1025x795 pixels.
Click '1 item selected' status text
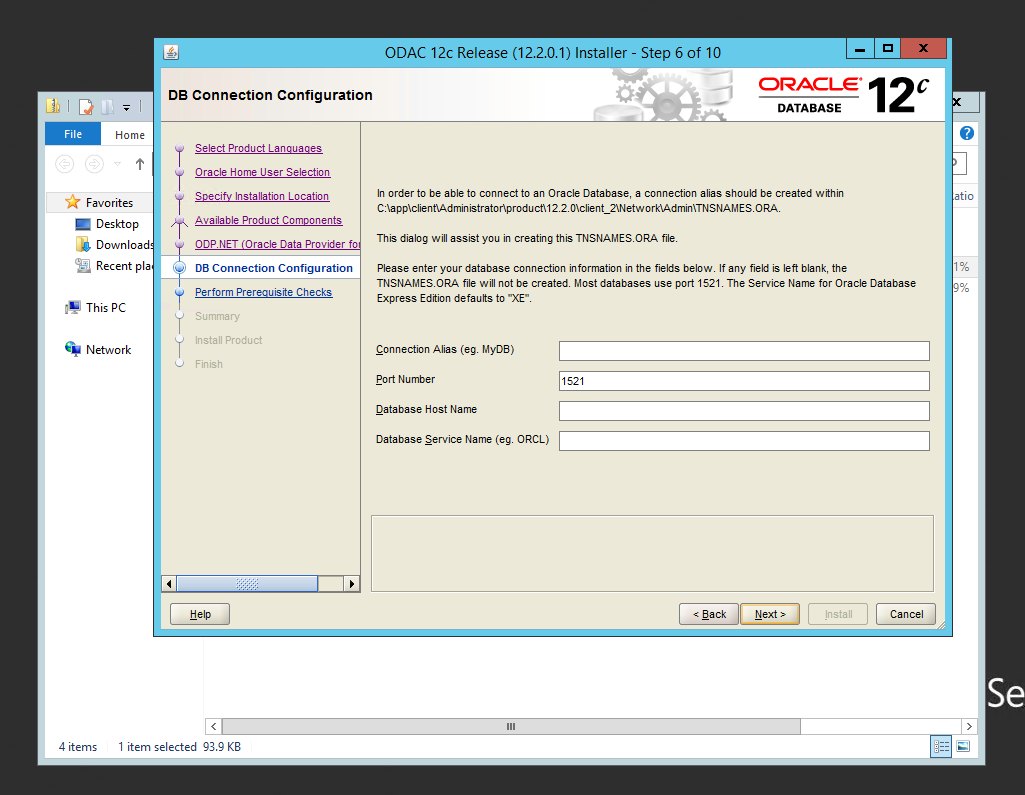[x=157, y=747]
